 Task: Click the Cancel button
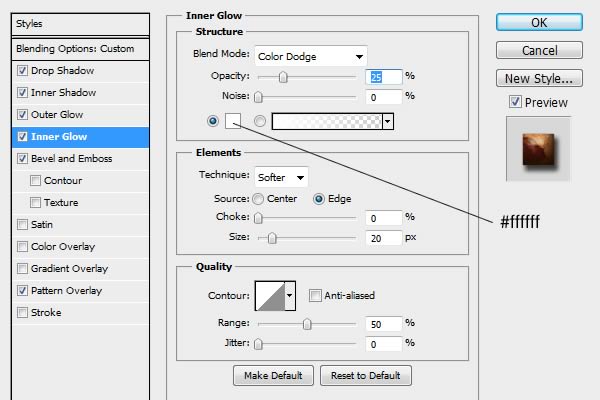tap(539, 50)
